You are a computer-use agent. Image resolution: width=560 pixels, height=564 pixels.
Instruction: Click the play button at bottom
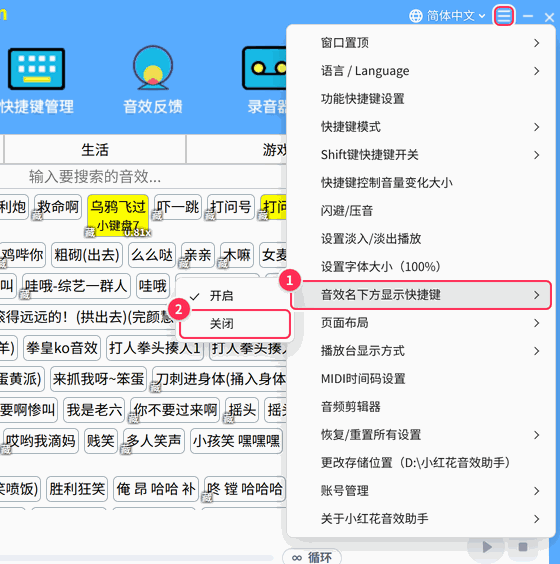pos(487,547)
